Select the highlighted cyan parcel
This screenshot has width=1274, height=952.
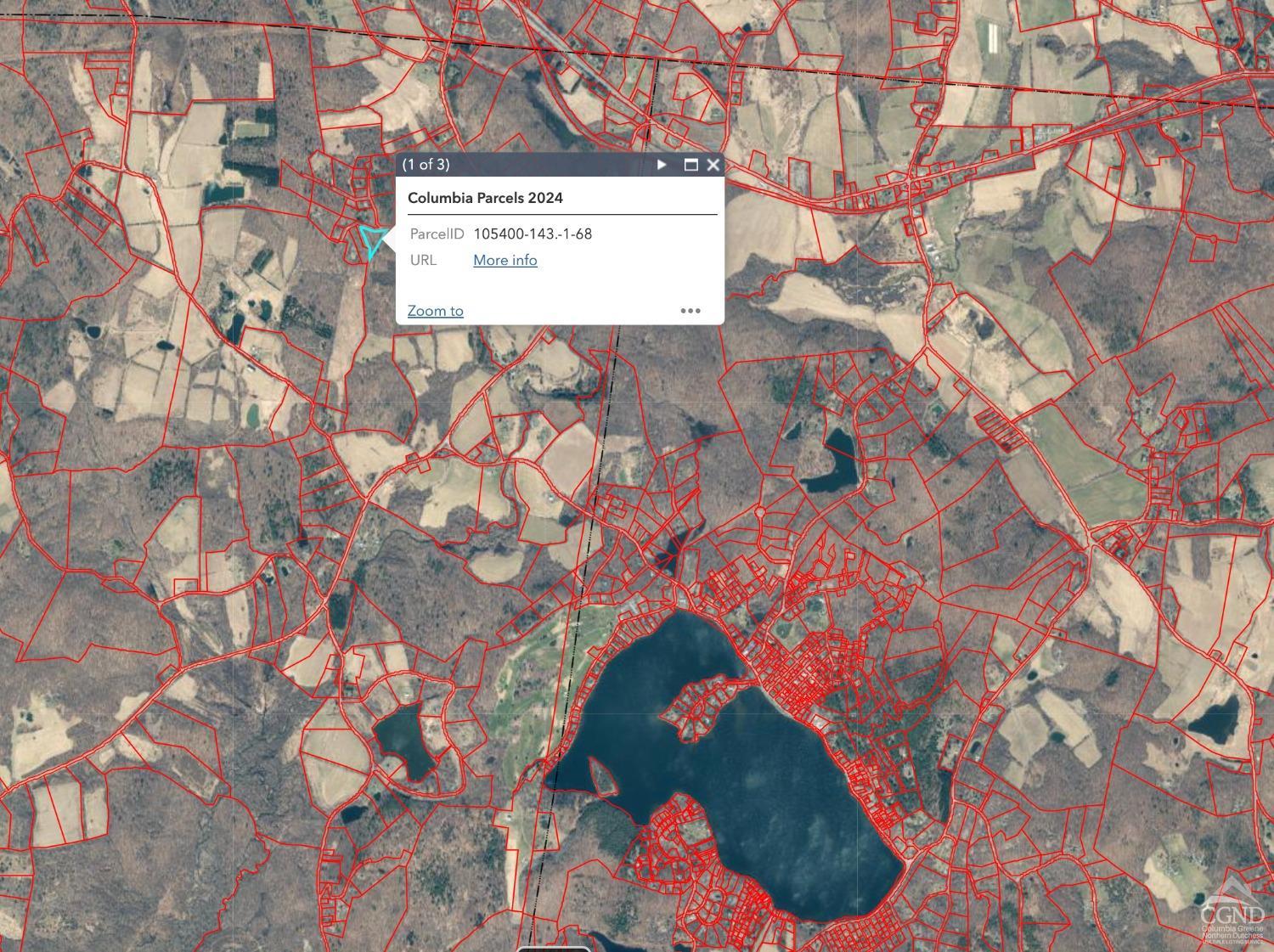click(372, 239)
